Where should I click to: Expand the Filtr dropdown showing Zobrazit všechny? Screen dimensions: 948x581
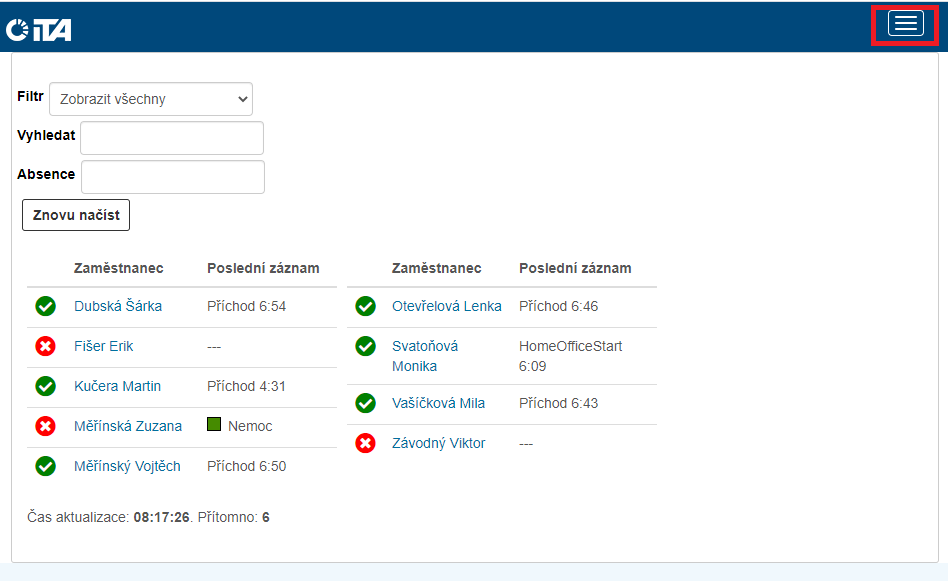tap(151, 99)
